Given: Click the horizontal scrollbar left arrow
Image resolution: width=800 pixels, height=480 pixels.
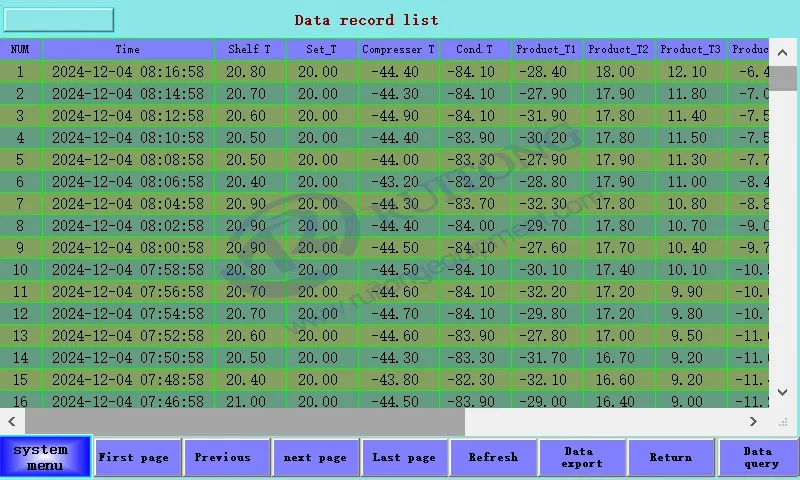Looking at the screenshot, I should pos(12,422).
